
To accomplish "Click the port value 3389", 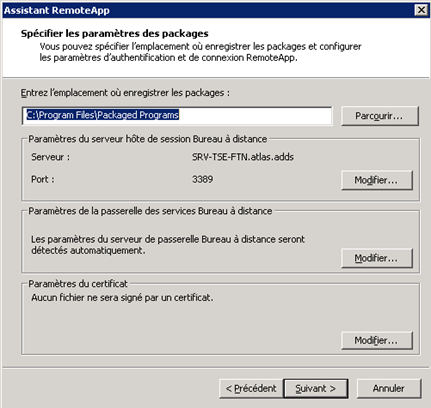I will [202, 179].
